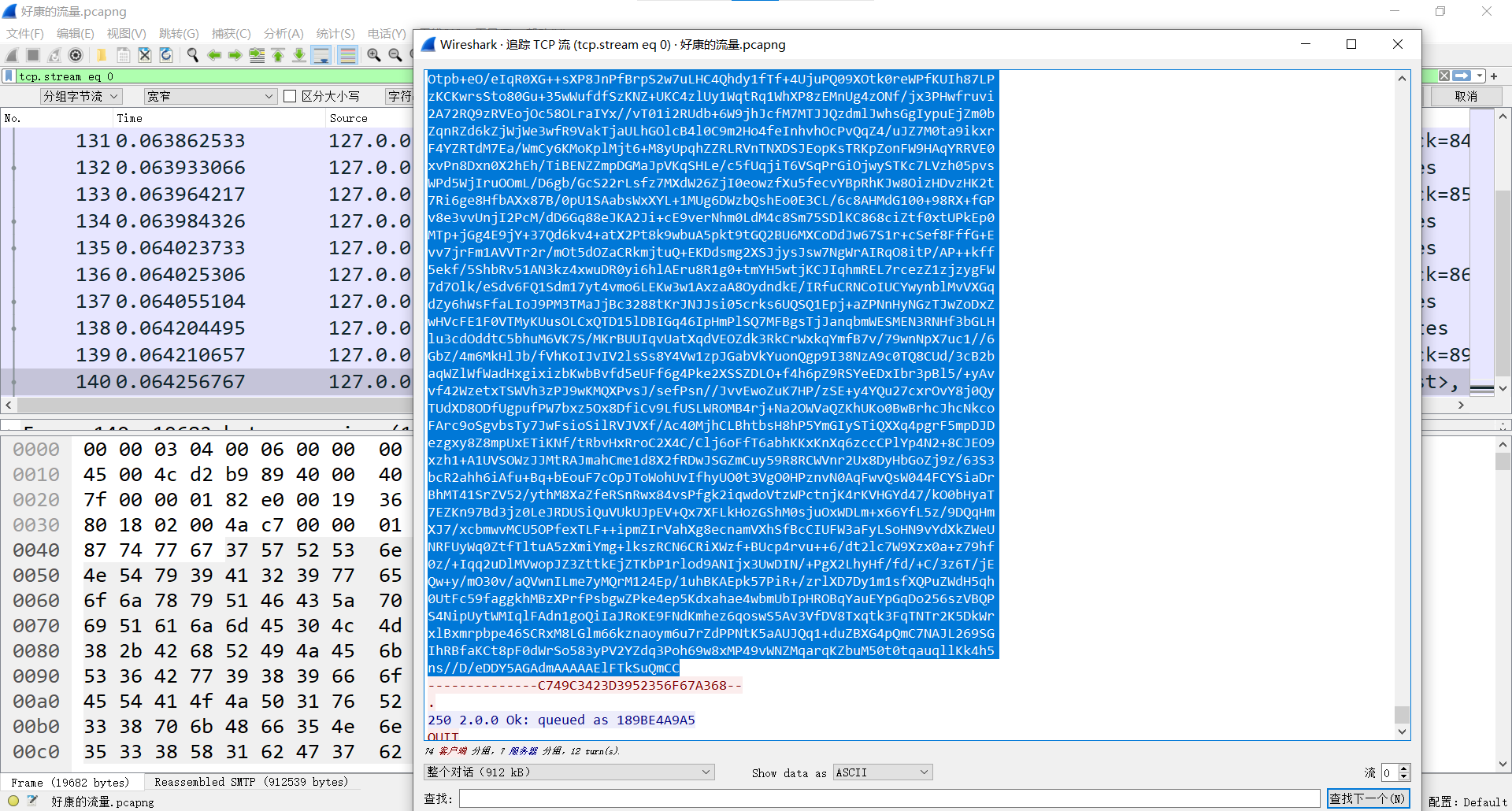Close the capture file via X icon
Image resolution: width=1512 pixels, height=811 pixels.
point(145,55)
